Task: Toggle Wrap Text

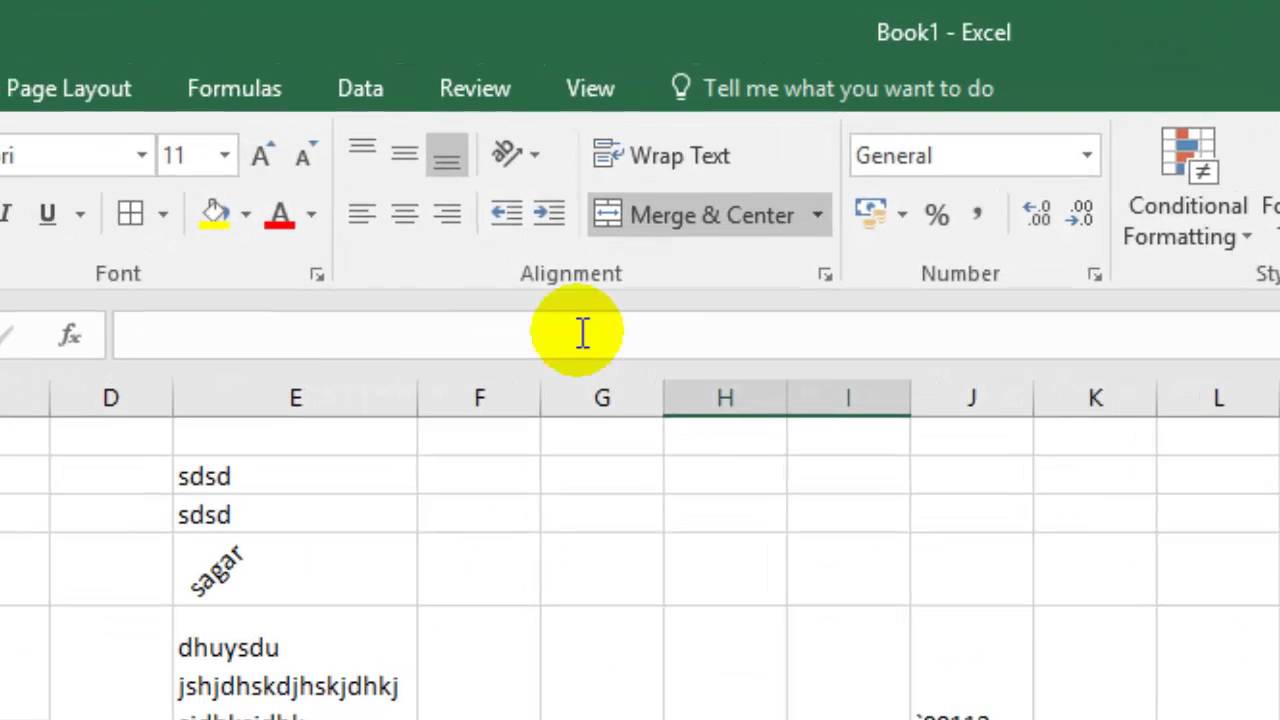Action: [662, 155]
